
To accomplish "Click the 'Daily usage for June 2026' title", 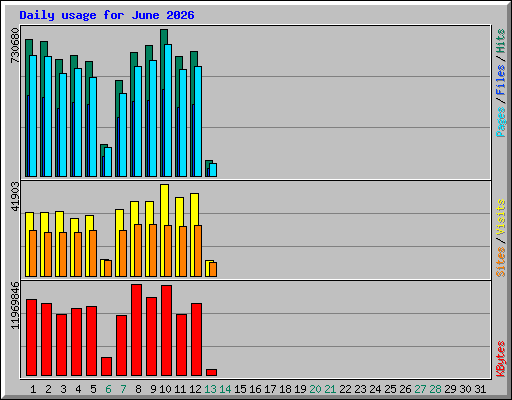I will [107, 15].
